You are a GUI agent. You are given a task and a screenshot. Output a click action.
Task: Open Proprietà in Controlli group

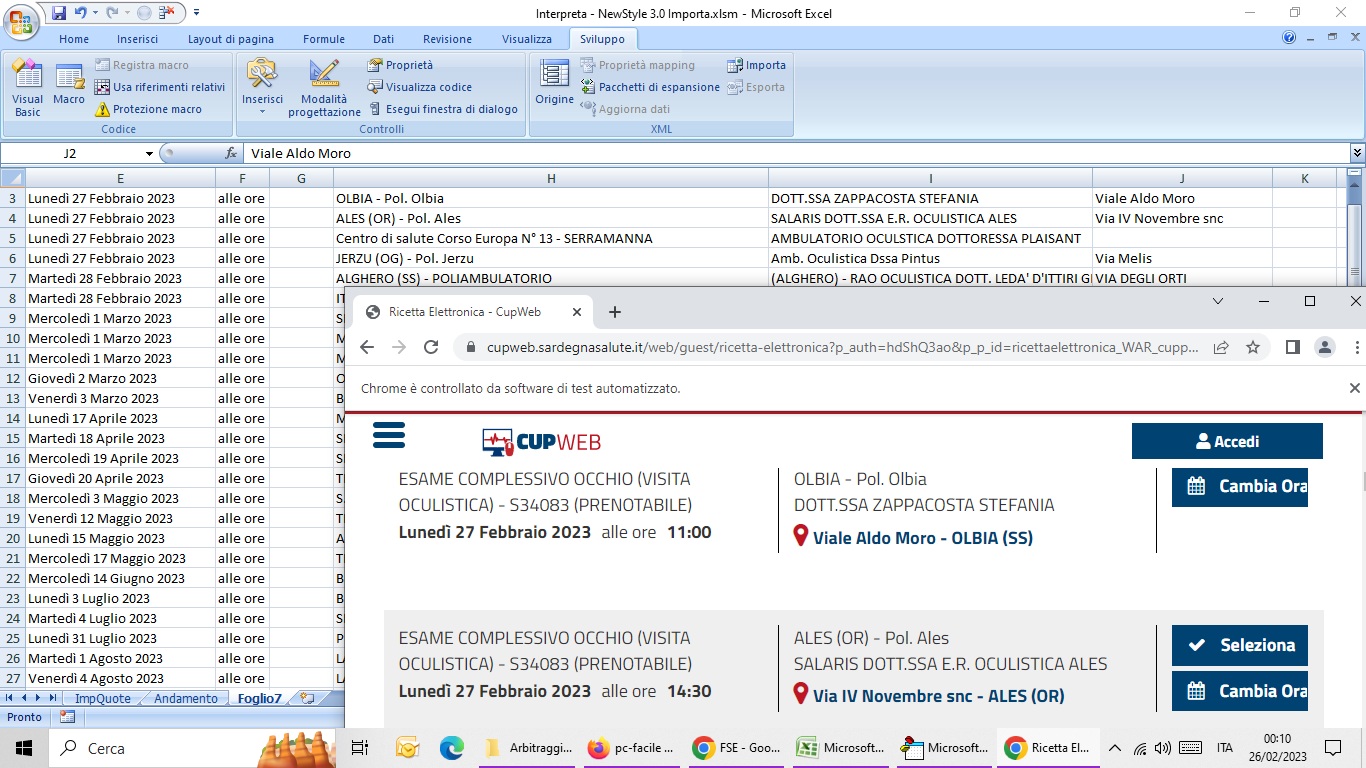coord(400,65)
